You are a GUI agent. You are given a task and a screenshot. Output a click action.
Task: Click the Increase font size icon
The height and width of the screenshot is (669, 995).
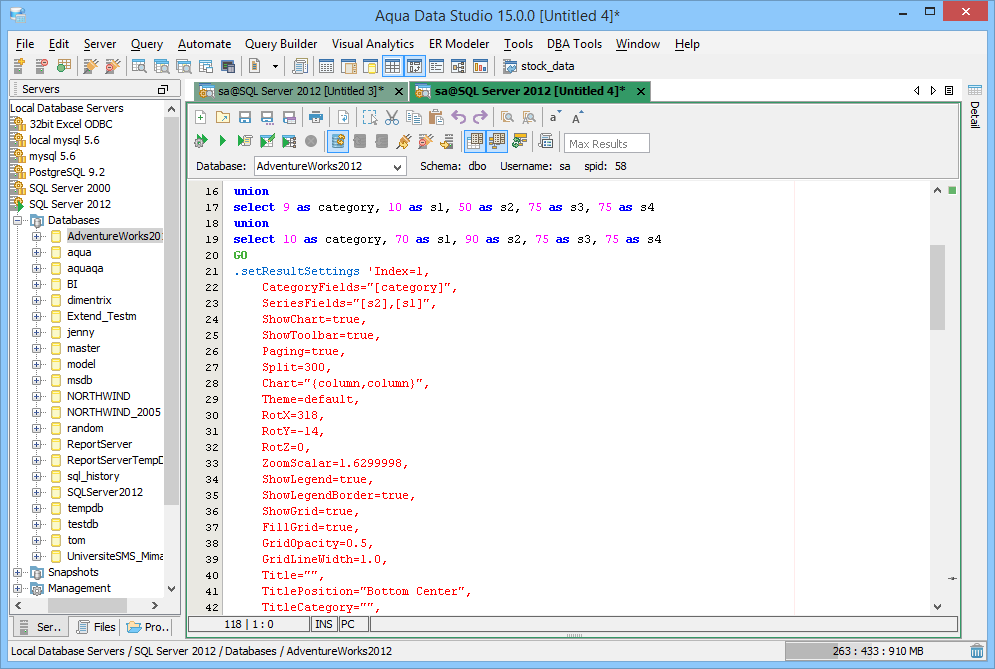pyautogui.click(x=578, y=117)
